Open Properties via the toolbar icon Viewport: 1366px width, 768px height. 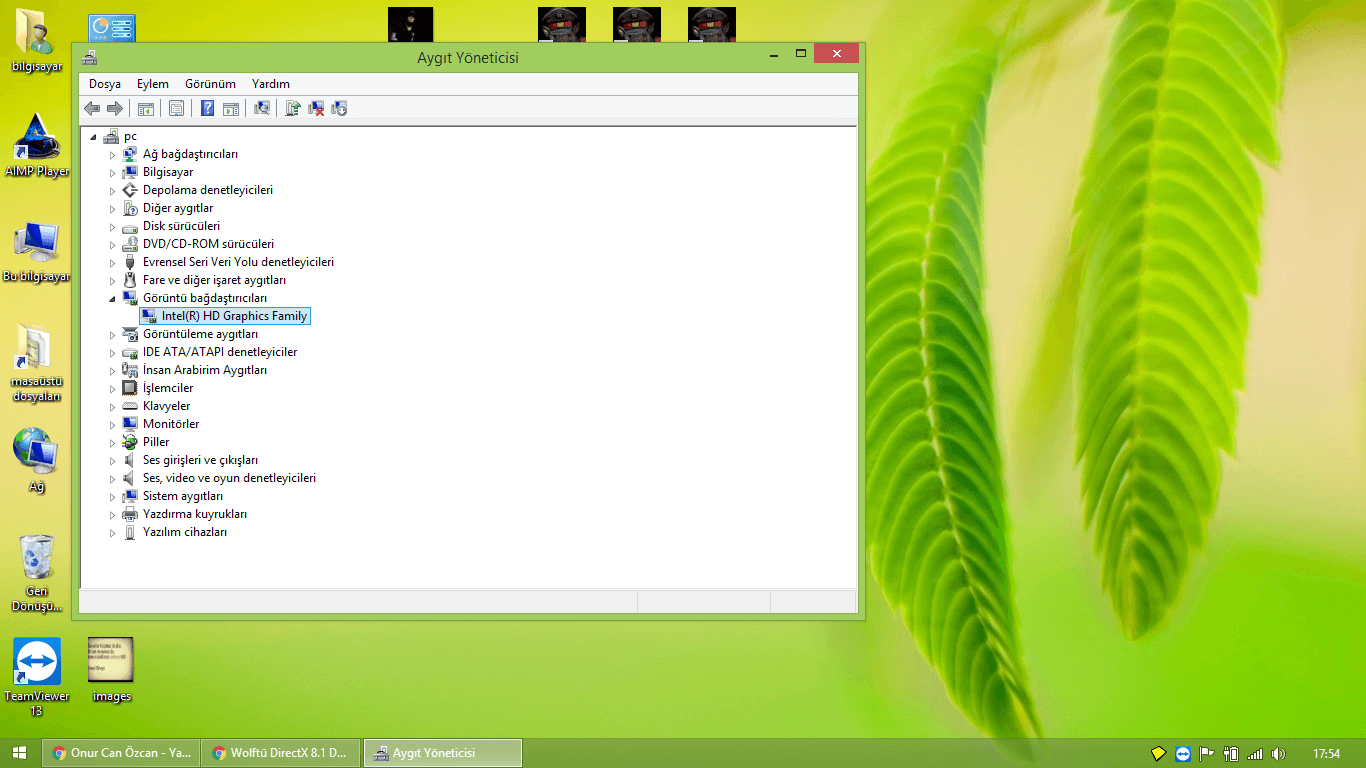point(176,108)
